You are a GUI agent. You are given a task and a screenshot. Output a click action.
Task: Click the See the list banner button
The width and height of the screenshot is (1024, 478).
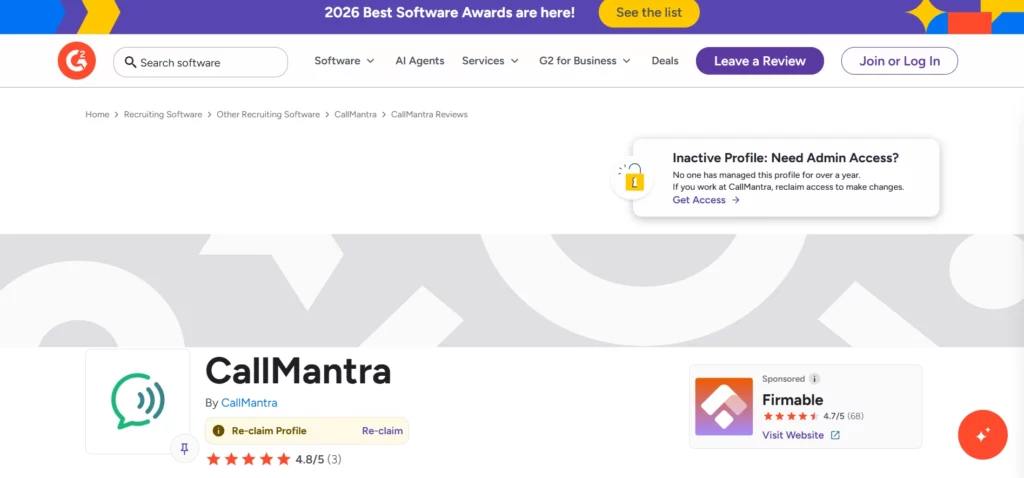tap(648, 13)
